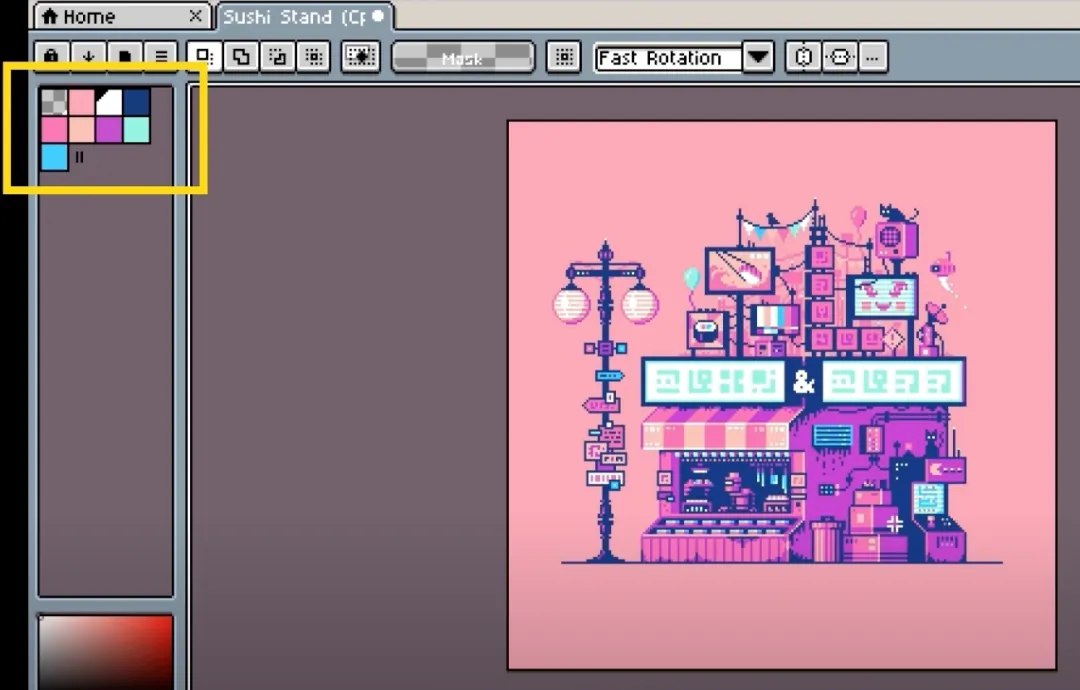1080x690 pixels.
Task: Click the pivot point icon beside Mask
Action: (x=564, y=57)
